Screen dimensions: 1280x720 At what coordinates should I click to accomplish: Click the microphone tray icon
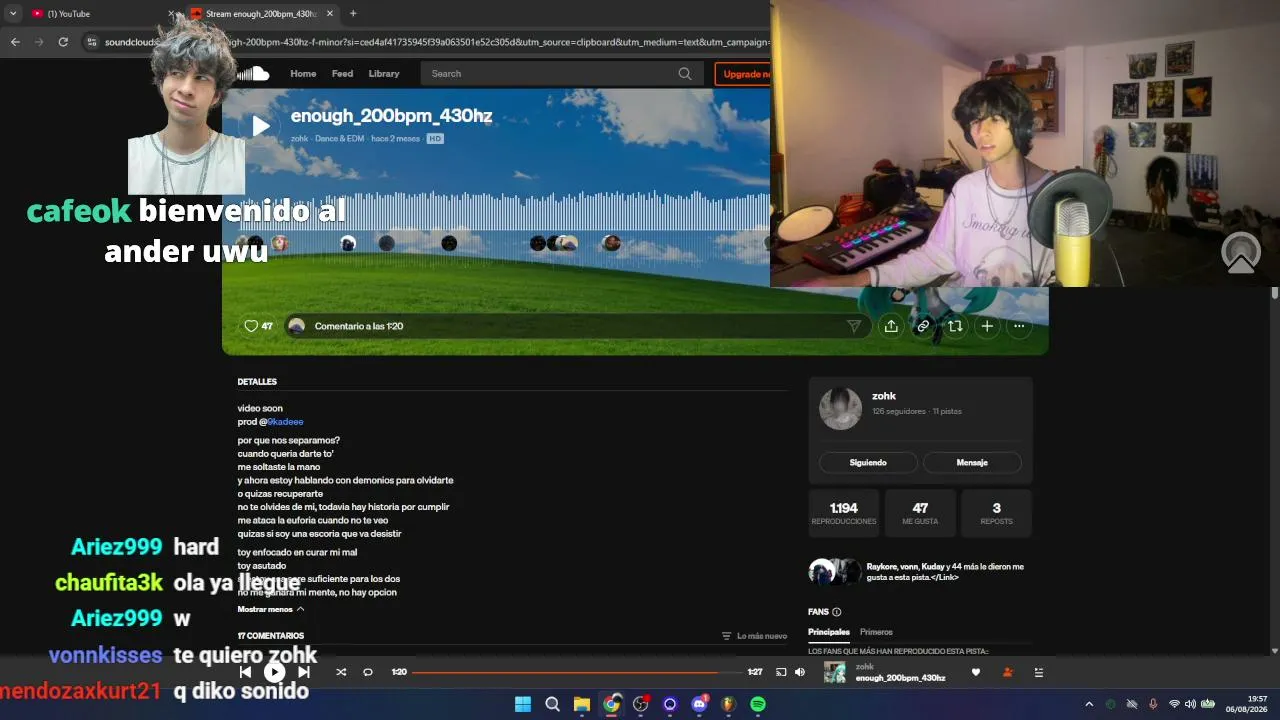click(1153, 704)
